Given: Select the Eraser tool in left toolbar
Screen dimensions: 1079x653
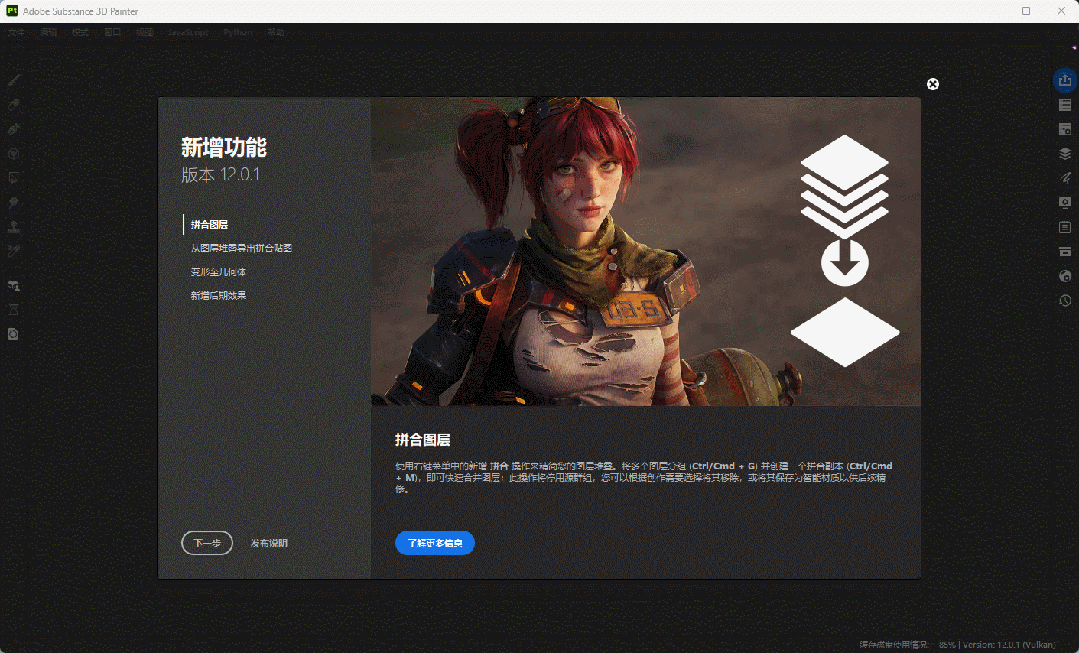Looking at the screenshot, I should (x=13, y=105).
